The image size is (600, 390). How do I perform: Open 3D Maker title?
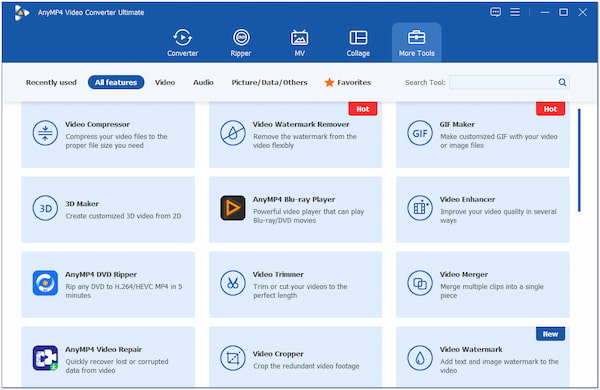82,204
